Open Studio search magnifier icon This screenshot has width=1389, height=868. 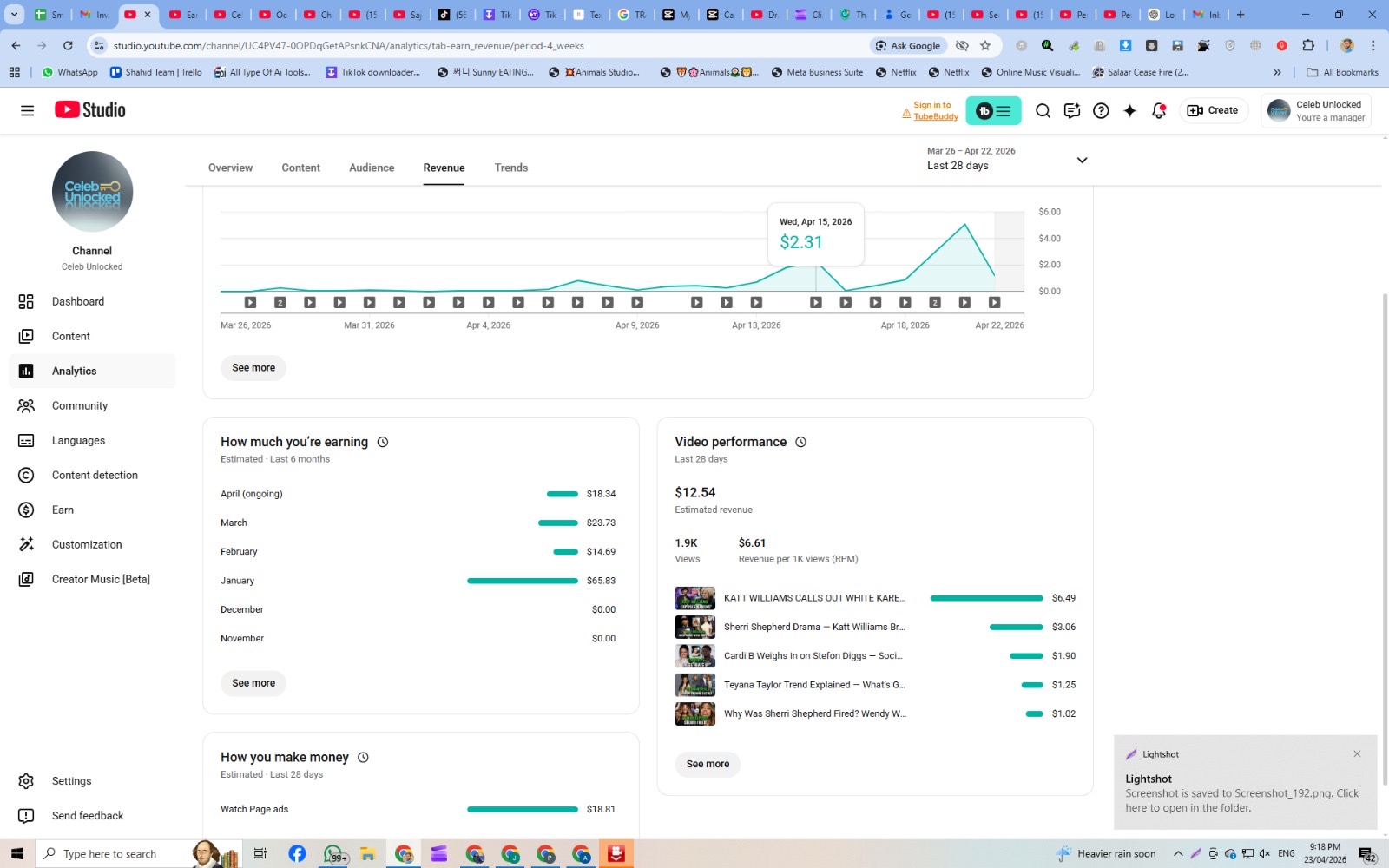[1043, 110]
